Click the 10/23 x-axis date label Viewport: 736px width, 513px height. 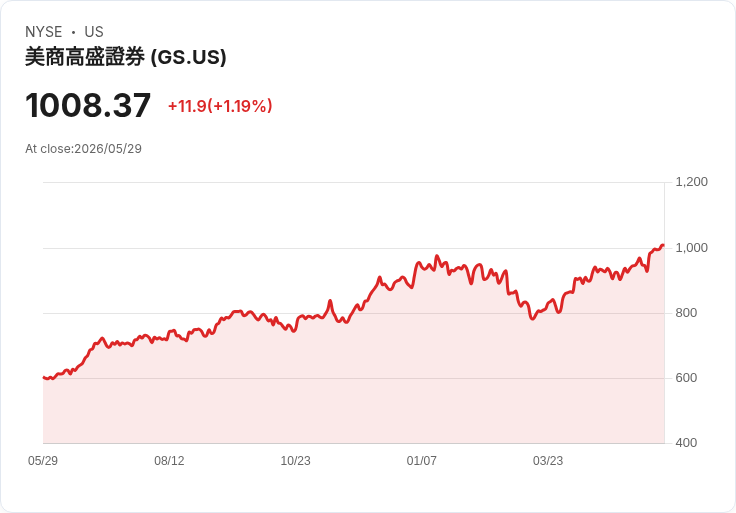295,460
